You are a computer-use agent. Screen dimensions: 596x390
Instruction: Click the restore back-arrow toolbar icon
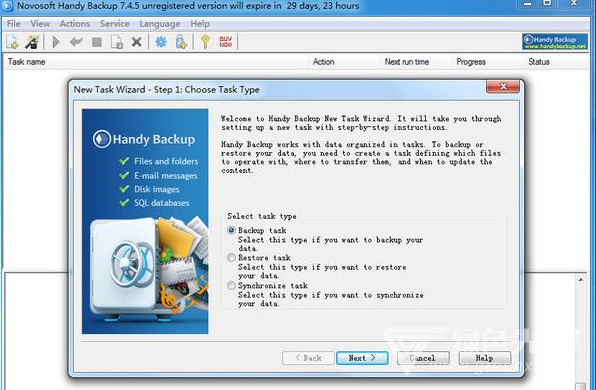(x=76, y=42)
